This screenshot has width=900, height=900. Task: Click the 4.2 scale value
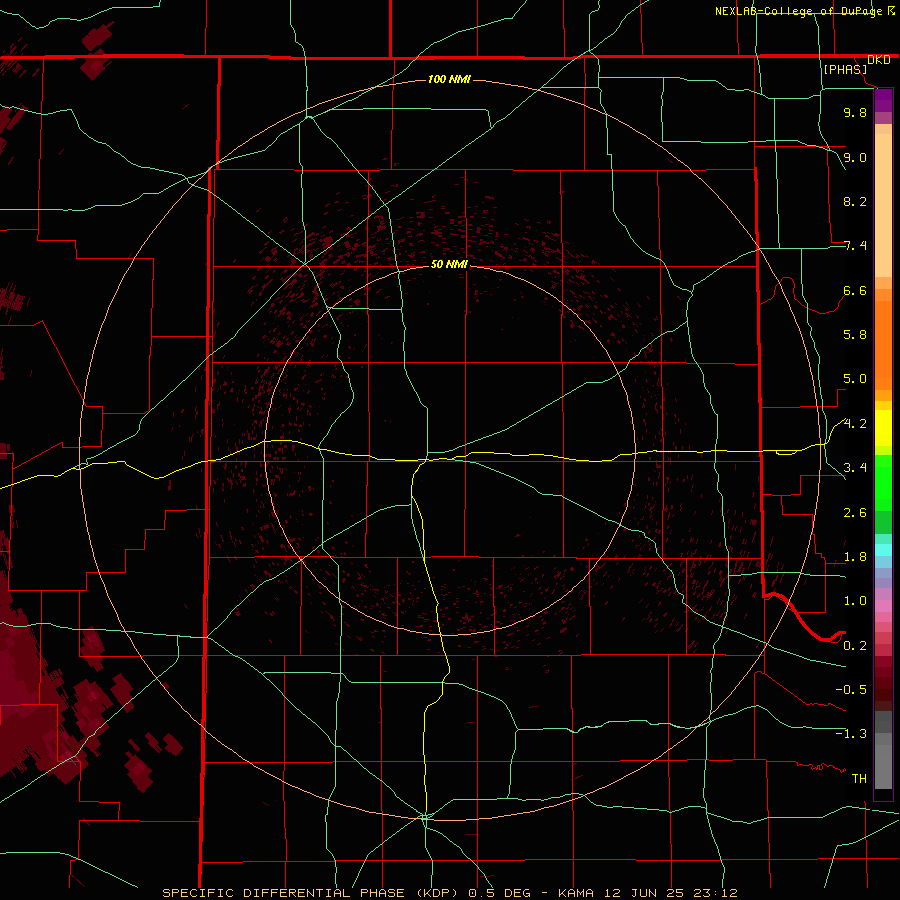[855, 424]
